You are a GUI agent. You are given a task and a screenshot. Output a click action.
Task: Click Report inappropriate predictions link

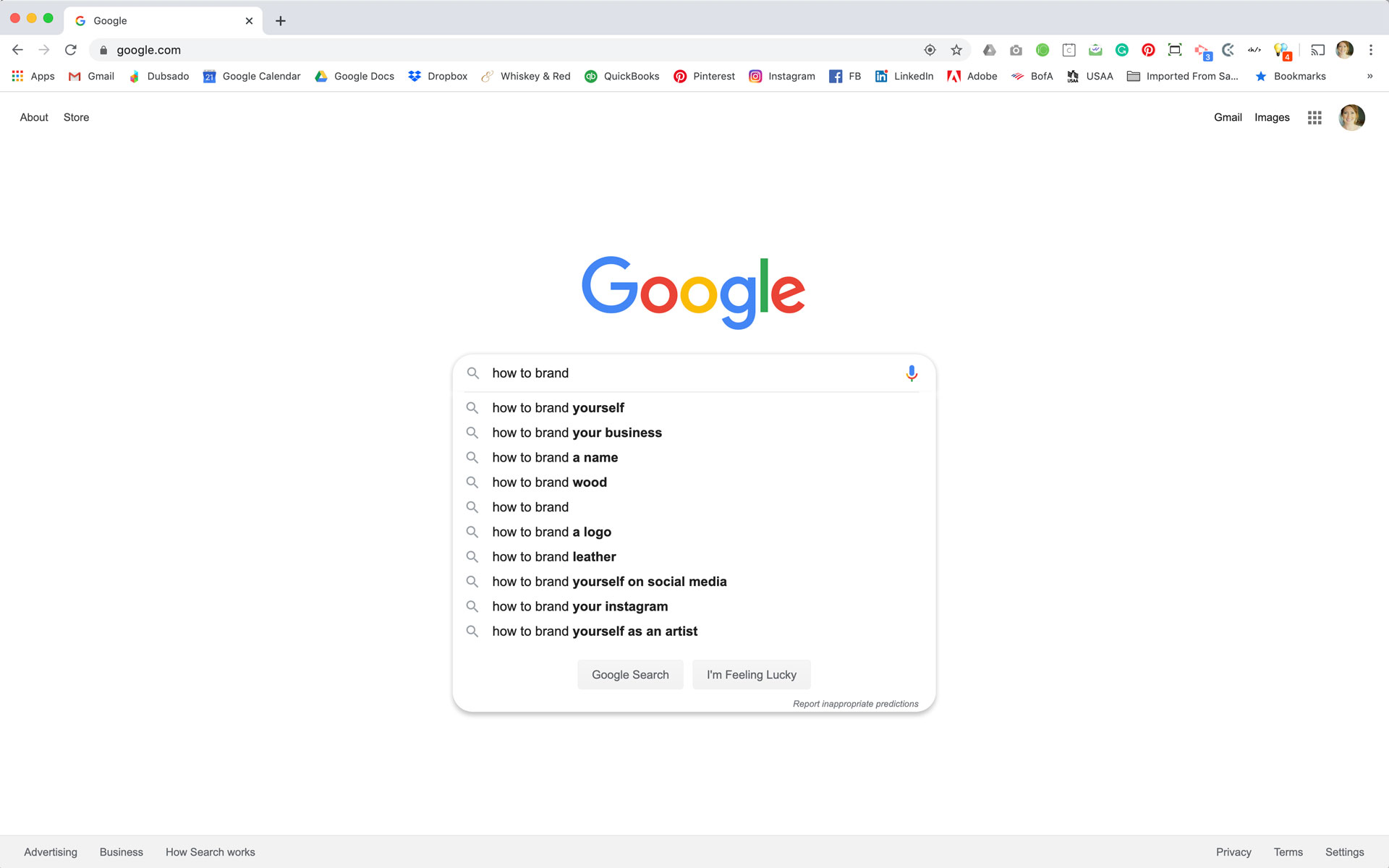[856, 703]
